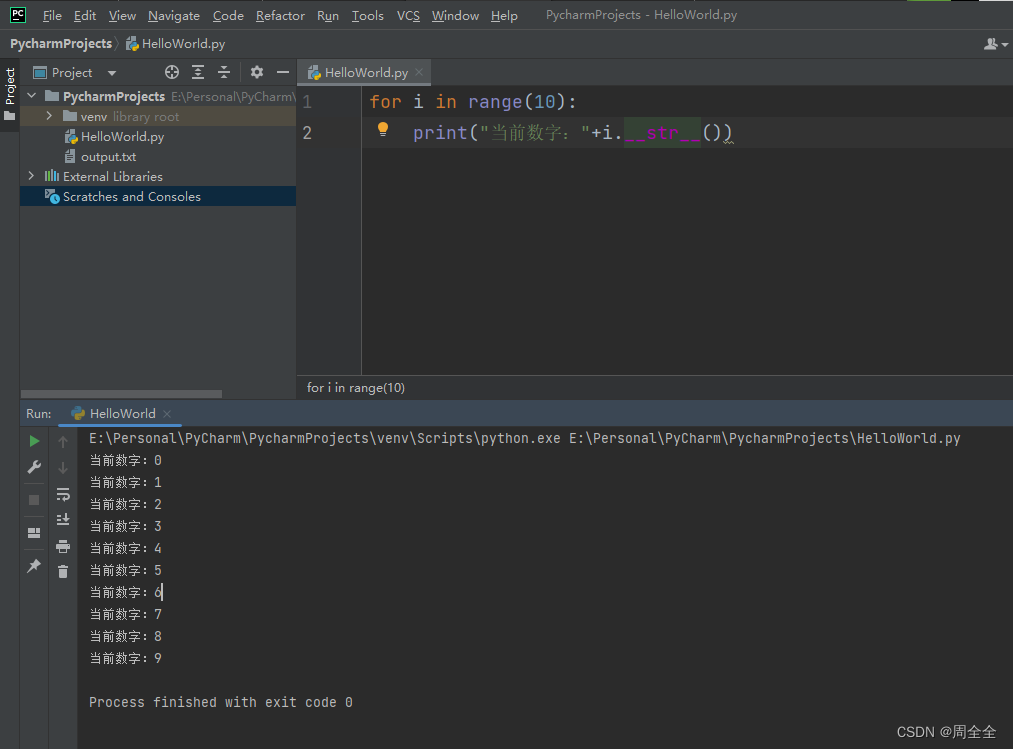The height and width of the screenshot is (749, 1013).
Task: Open the Code menu
Action: click(x=228, y=16)
